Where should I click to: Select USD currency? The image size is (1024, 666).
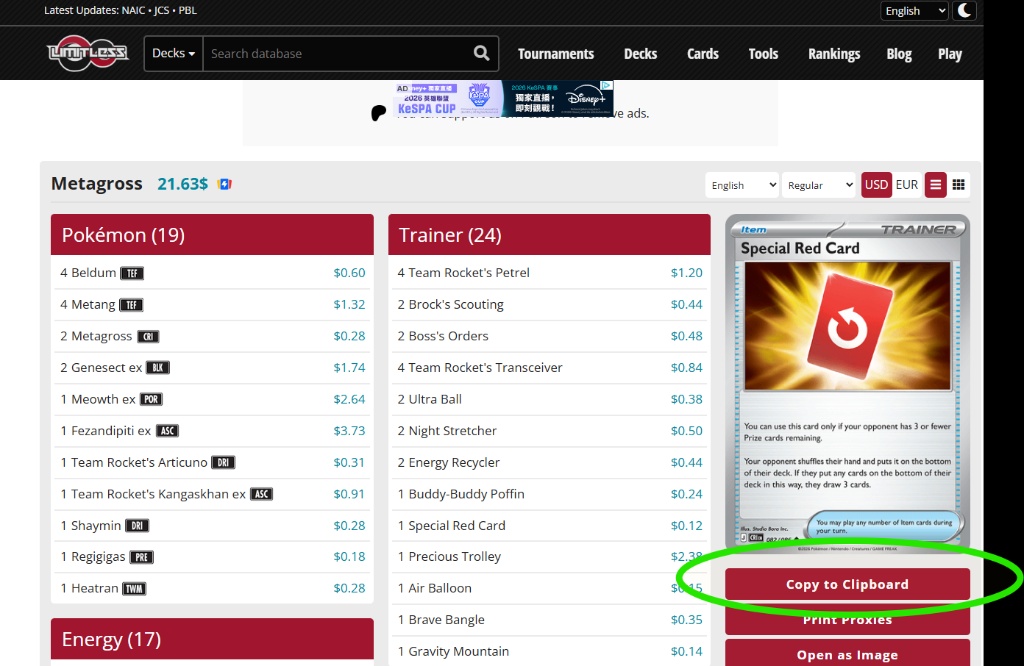point(876,185)
